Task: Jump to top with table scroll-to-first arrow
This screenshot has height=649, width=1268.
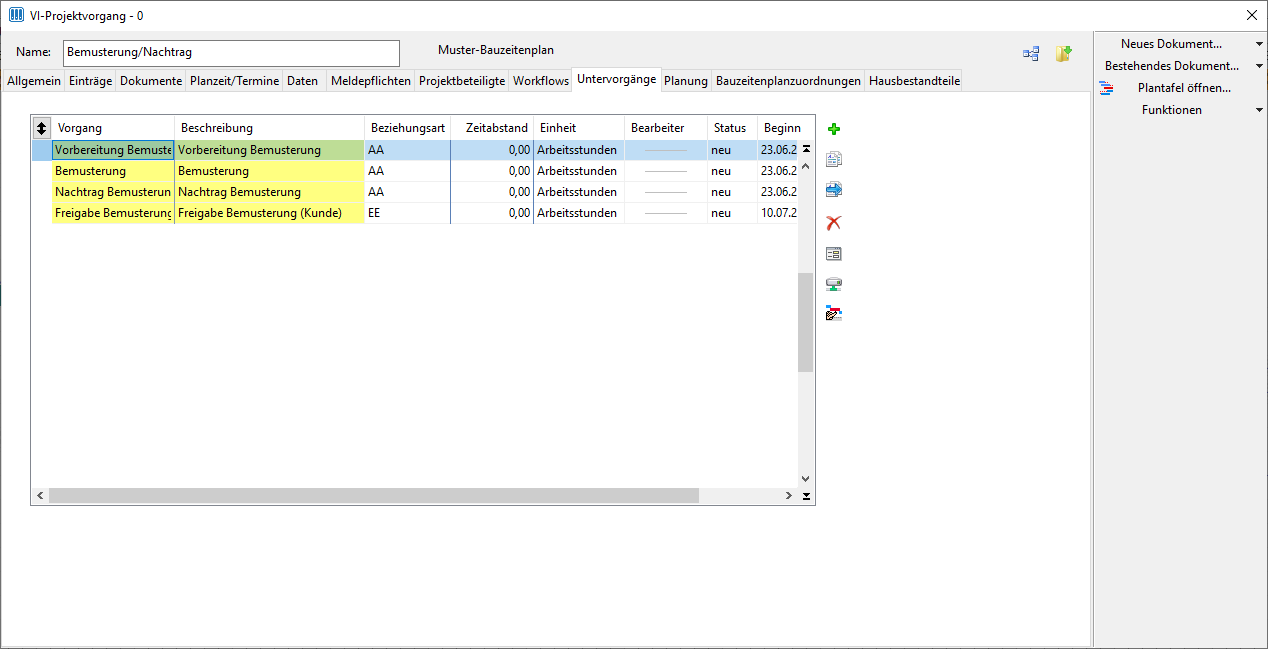Action: click(x=806, y=149)
